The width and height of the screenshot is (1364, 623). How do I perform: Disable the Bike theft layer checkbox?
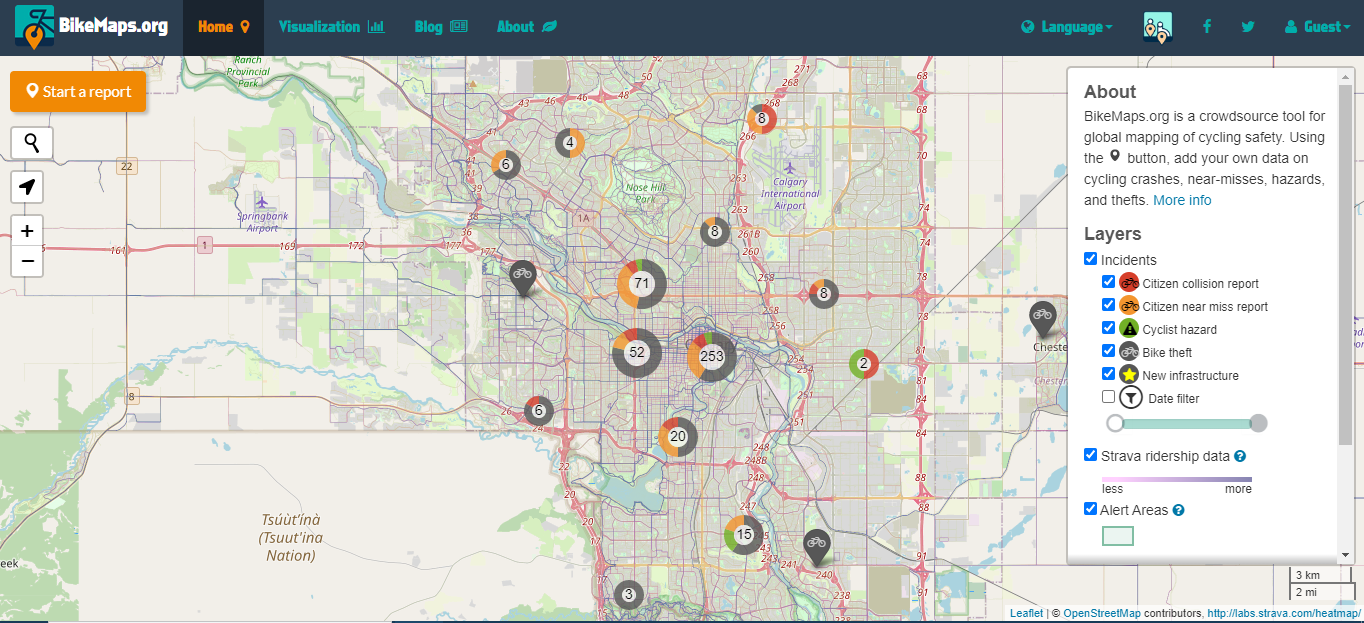click(1108, 351)
